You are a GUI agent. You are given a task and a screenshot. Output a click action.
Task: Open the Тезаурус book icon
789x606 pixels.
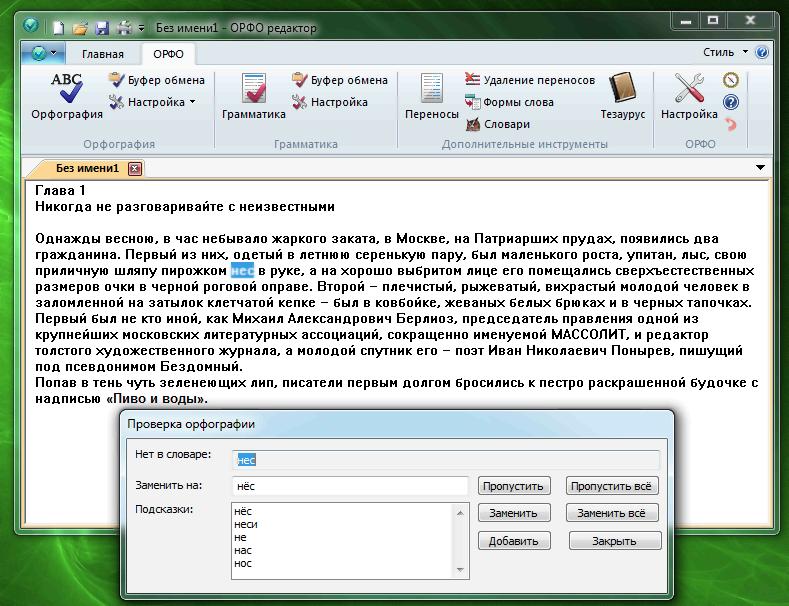(x=622, y=96)
